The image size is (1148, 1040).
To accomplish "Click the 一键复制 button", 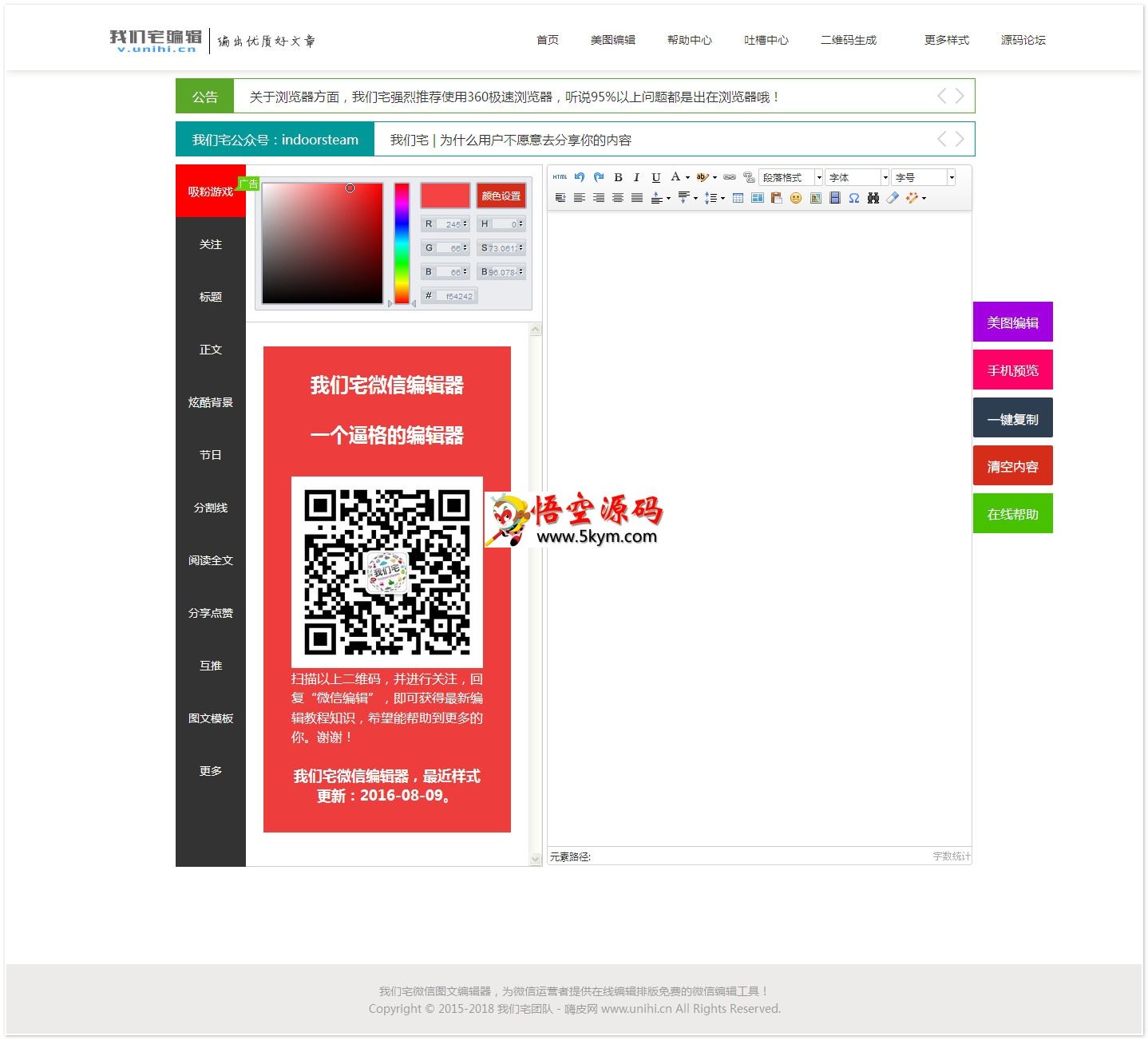I will click(x=1013, y=418).
